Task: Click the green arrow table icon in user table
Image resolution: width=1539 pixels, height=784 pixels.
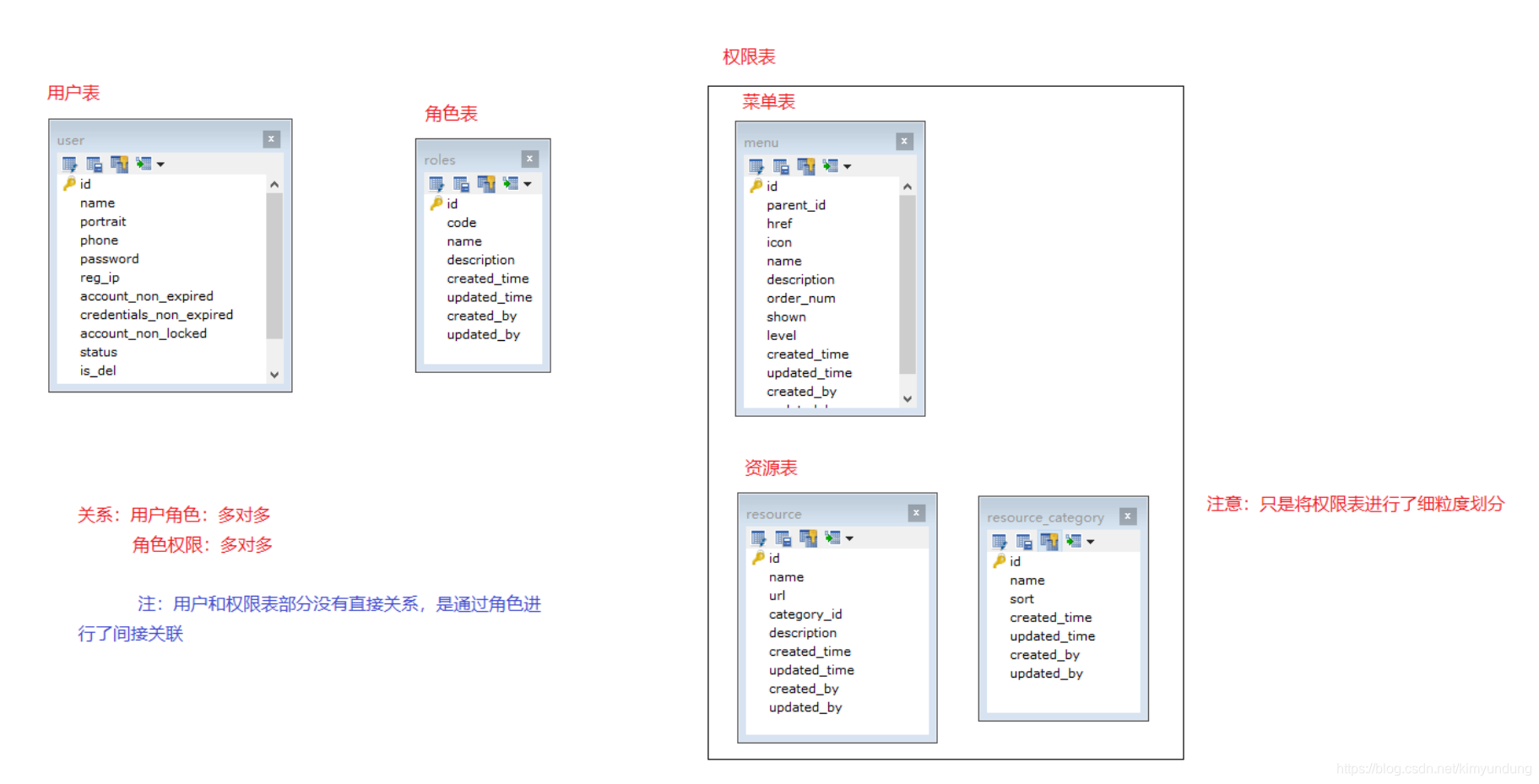Action: point(144,164)
